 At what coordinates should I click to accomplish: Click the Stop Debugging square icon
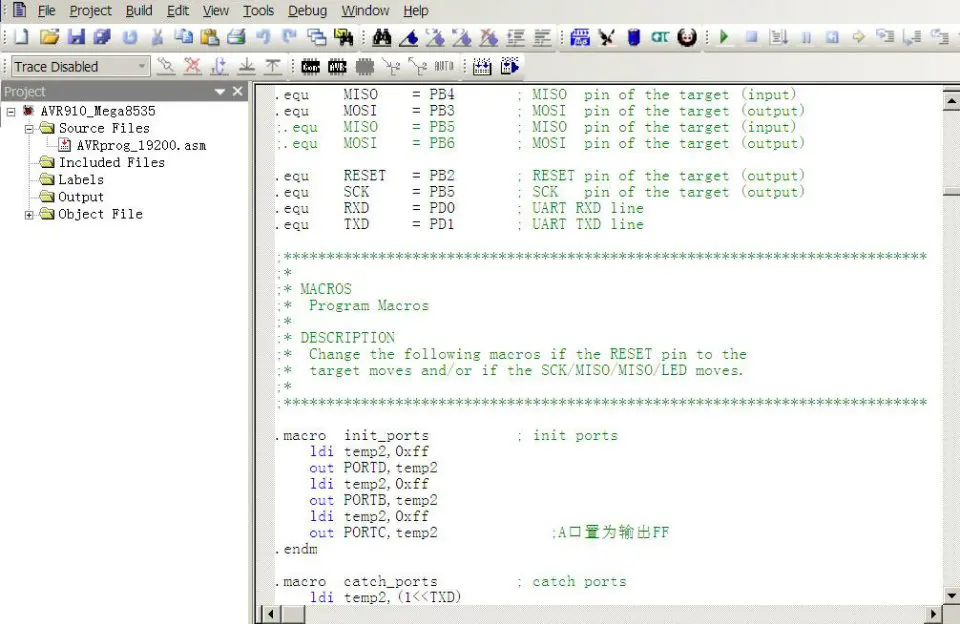click(751, 37)
